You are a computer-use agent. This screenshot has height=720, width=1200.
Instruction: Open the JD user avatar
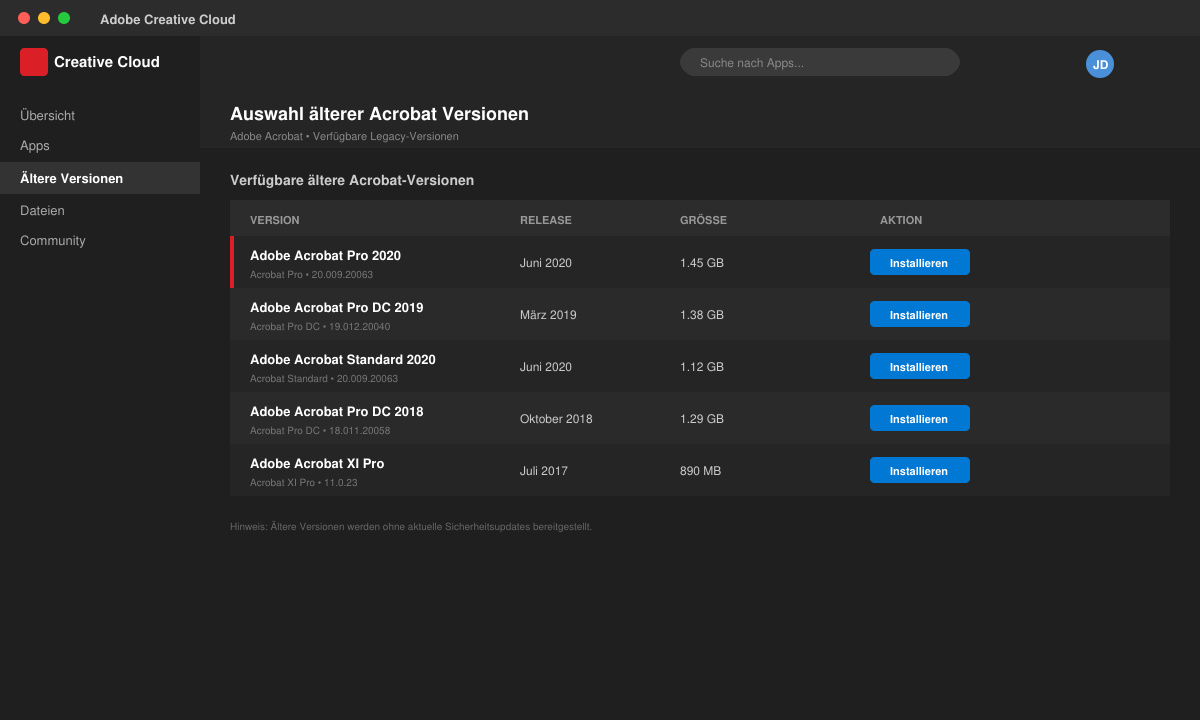(1100, 64)
